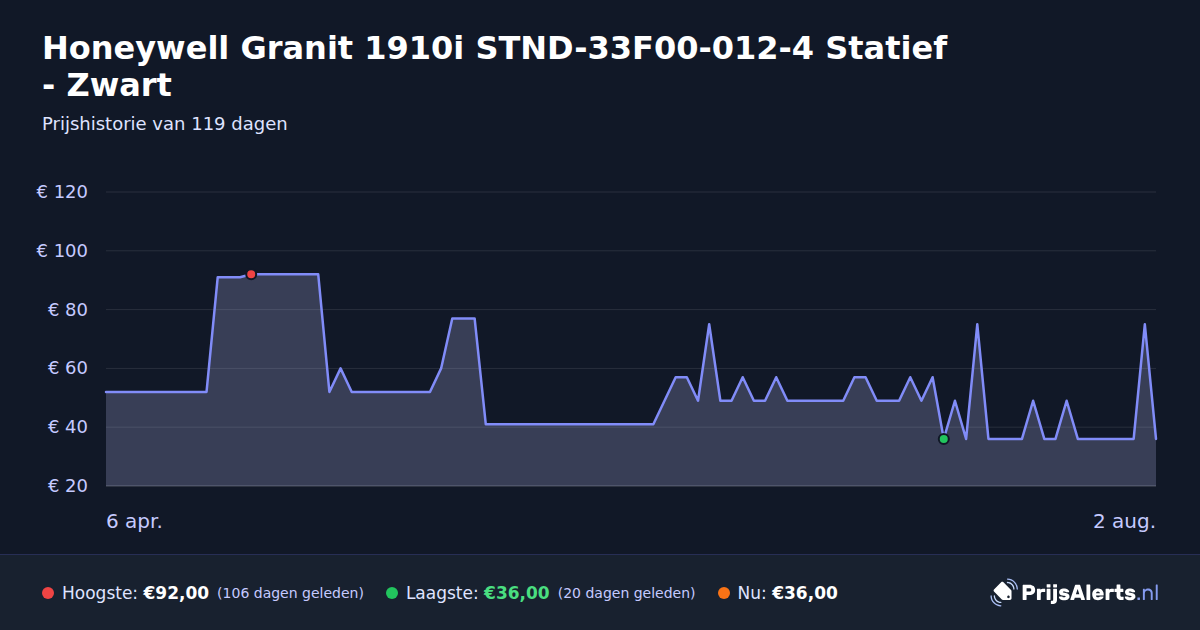Click the 6 apr. start date label
Image resolution: width=1200 pixels, height=630 pixels.
[x=134, y=522]
